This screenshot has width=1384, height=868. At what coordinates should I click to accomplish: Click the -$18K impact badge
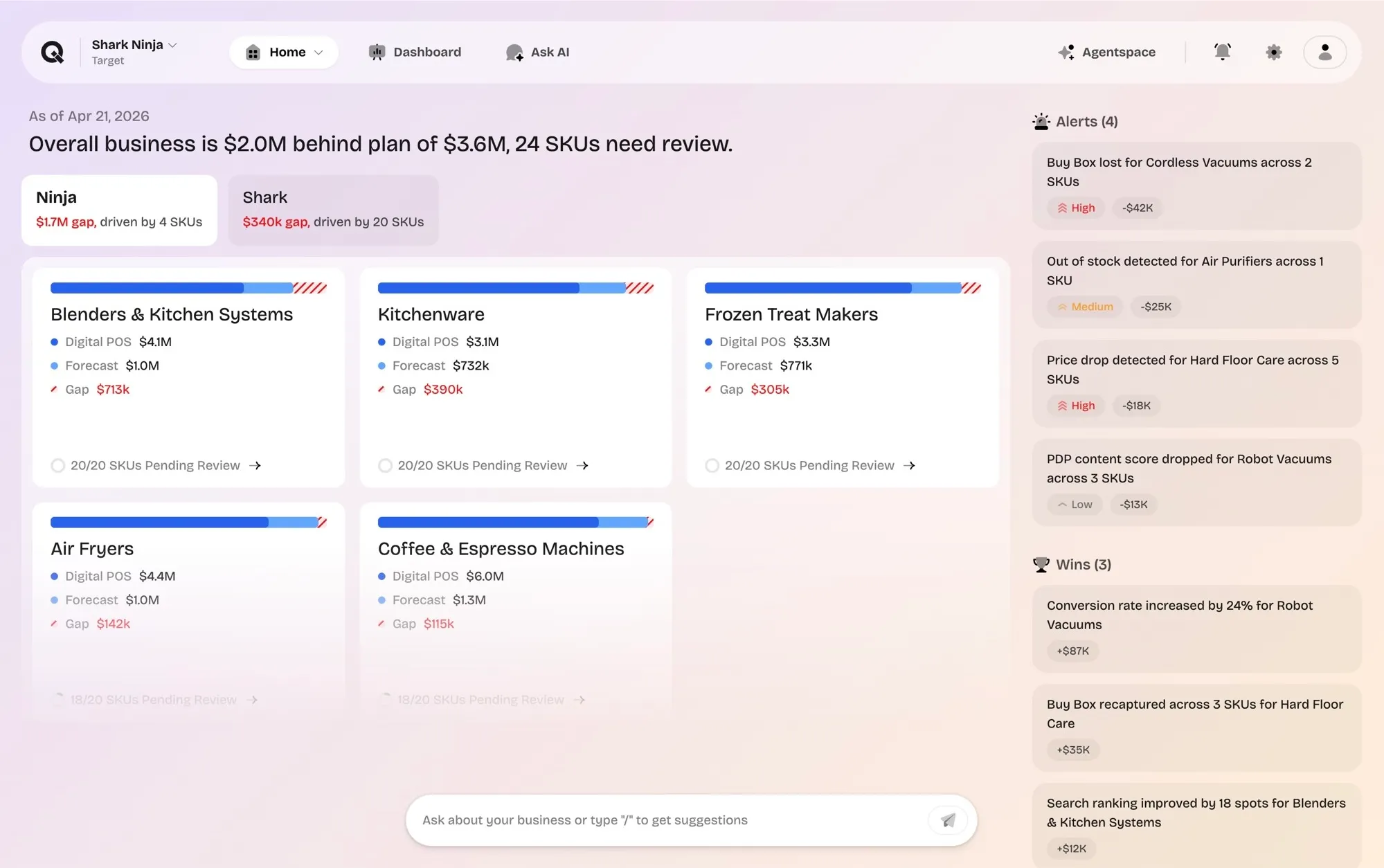coord(1136,406)
